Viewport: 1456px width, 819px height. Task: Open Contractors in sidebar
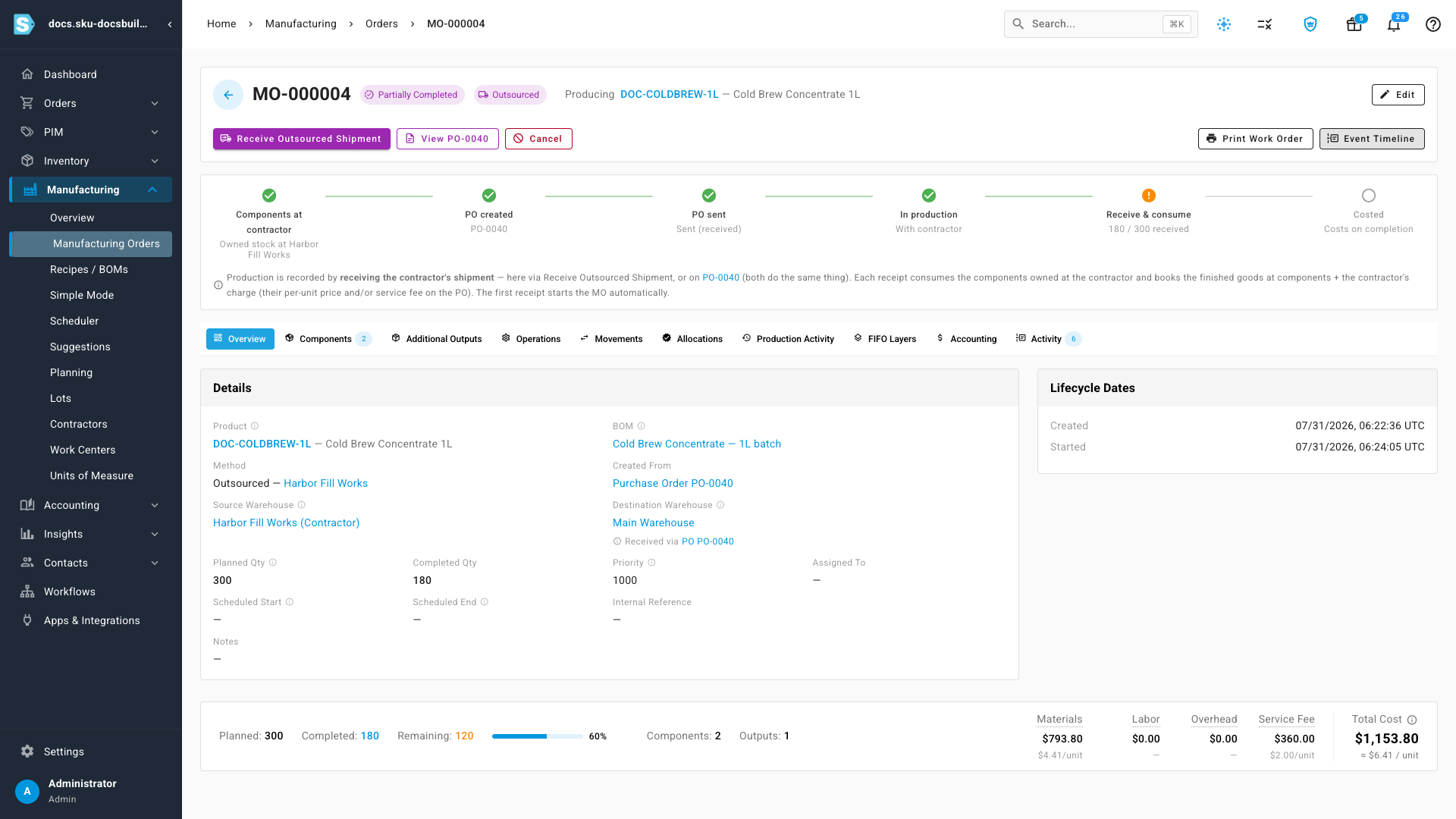(x=79, y=425)
